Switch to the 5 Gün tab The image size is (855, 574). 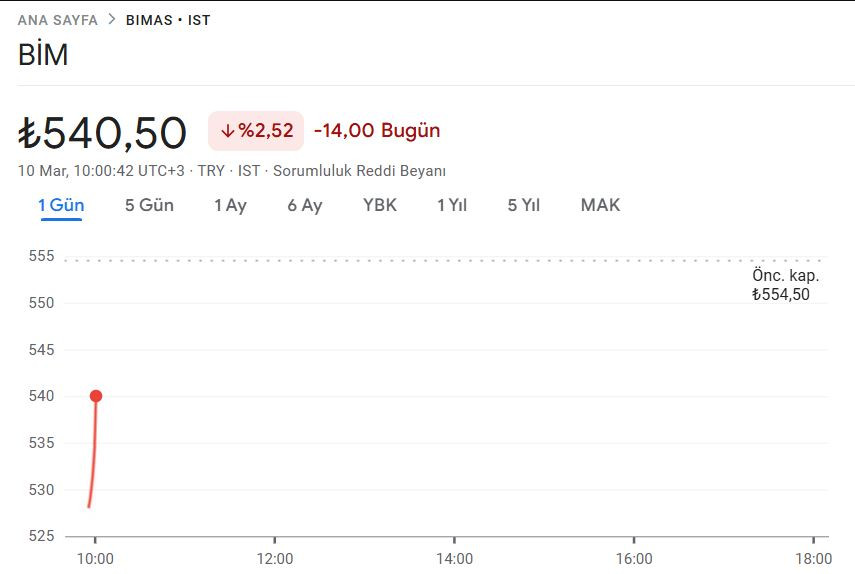click(x=149, y=205)
